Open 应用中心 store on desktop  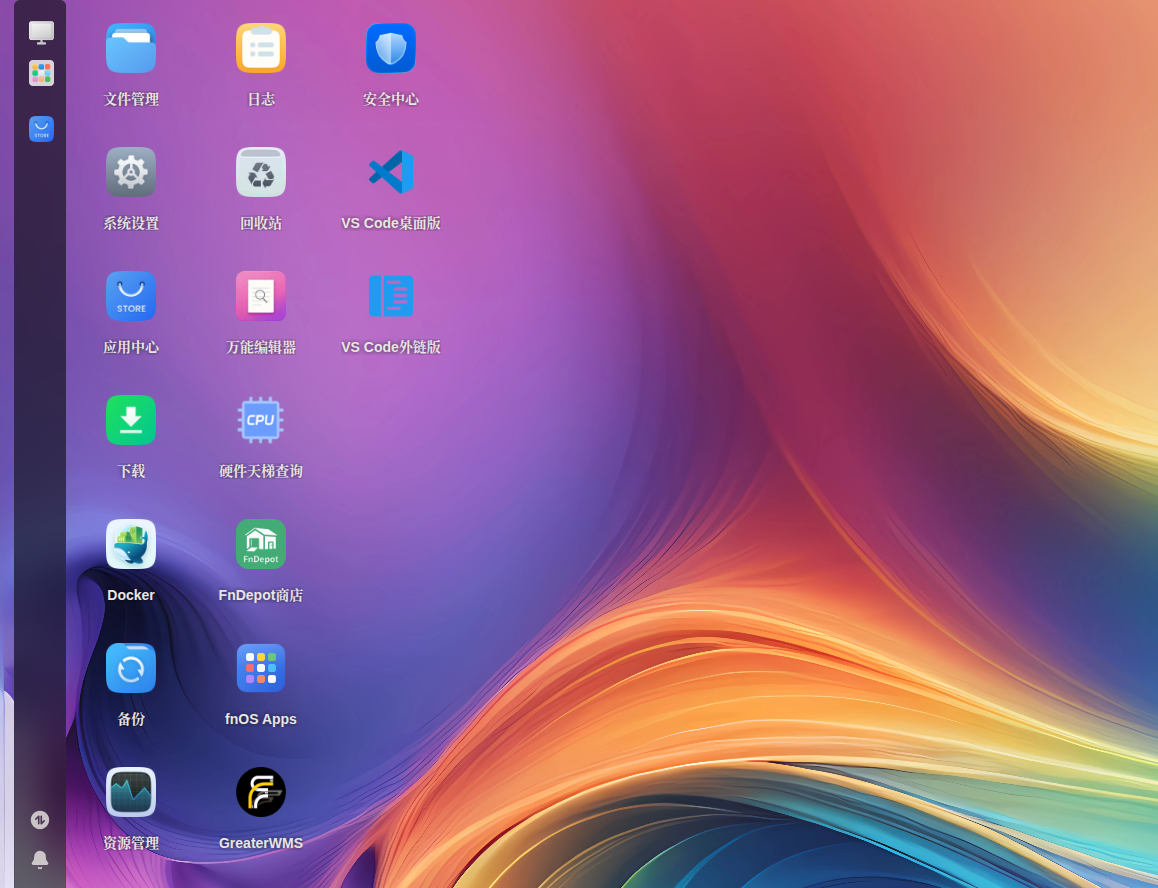click(131, 297)
